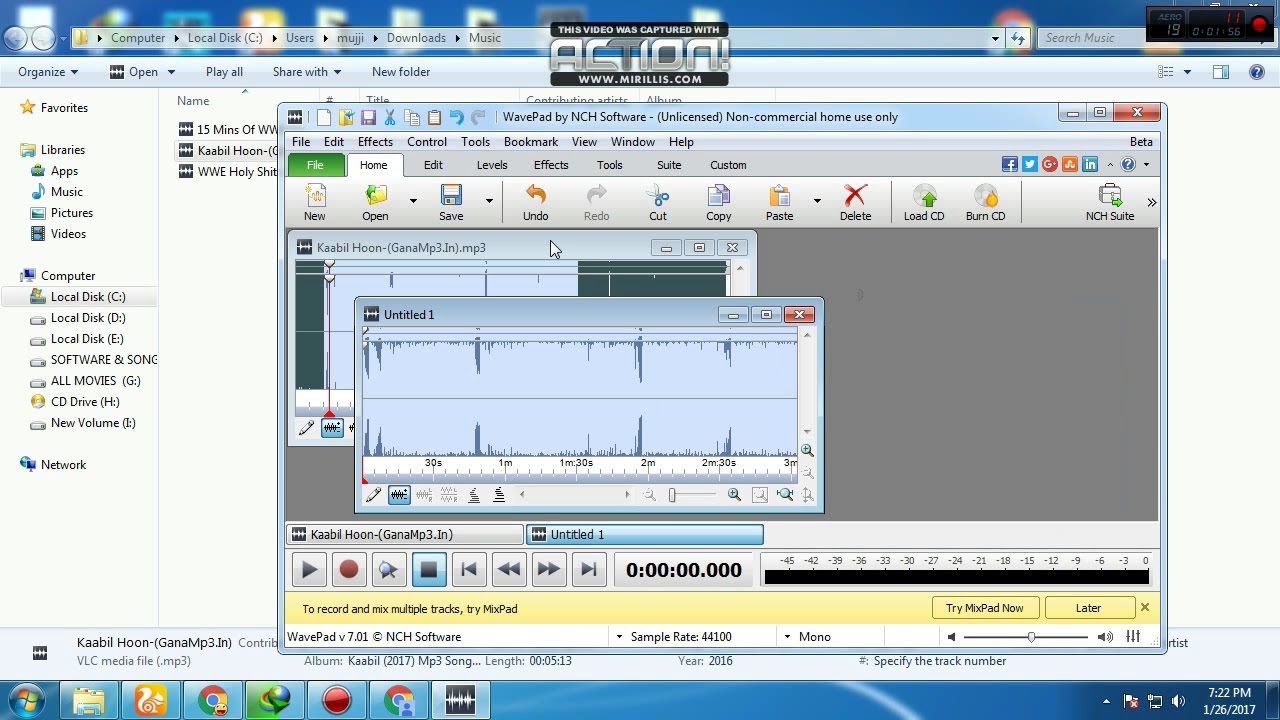Click the vertical zoom-in magnifier in Untitled 1
This screenshot has width=1280, height=720.
click(807, 451)
